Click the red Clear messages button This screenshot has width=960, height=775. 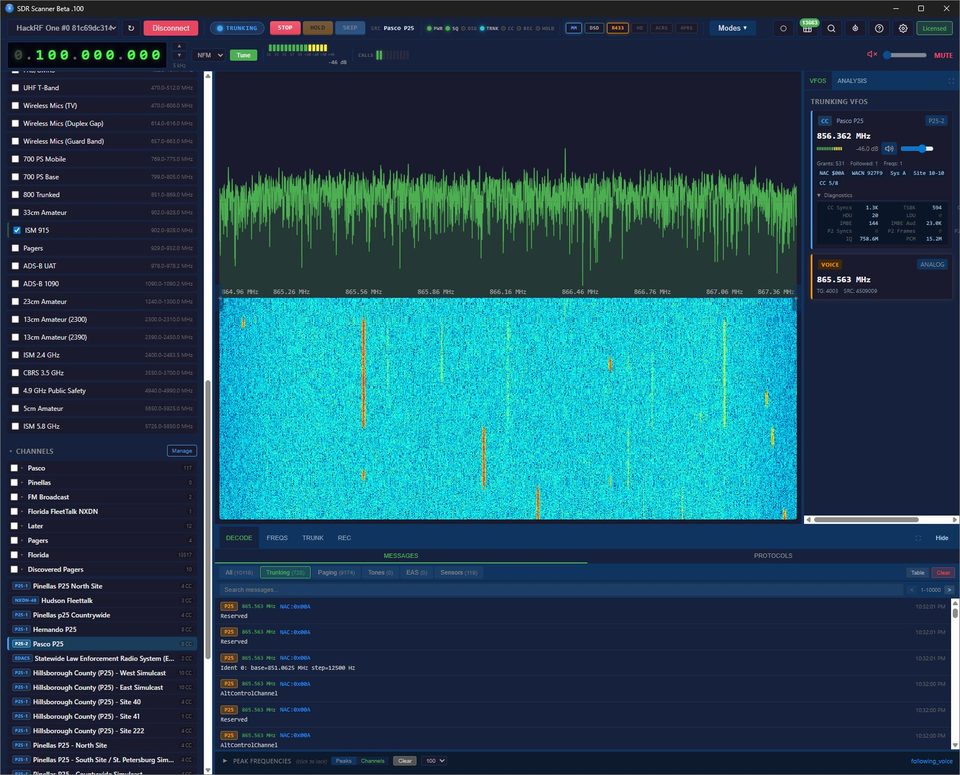coord(943,573)
